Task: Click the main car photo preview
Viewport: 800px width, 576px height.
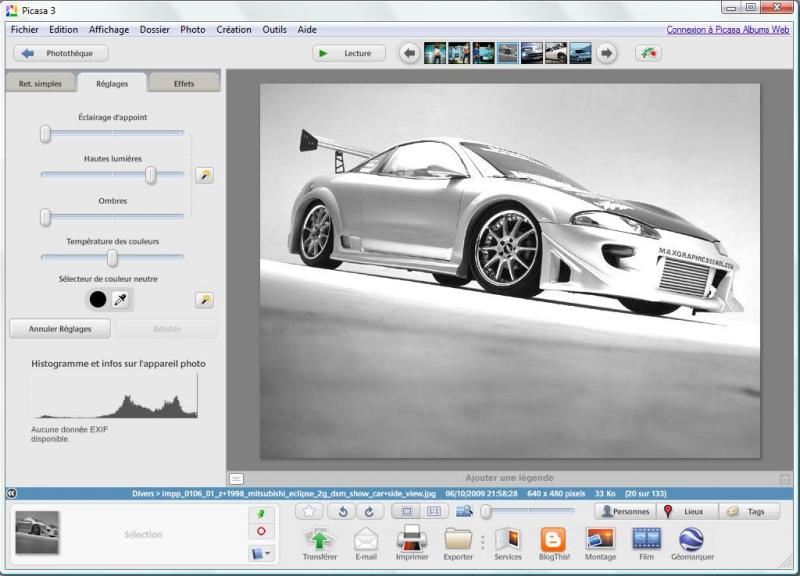Action: [510, 271]
